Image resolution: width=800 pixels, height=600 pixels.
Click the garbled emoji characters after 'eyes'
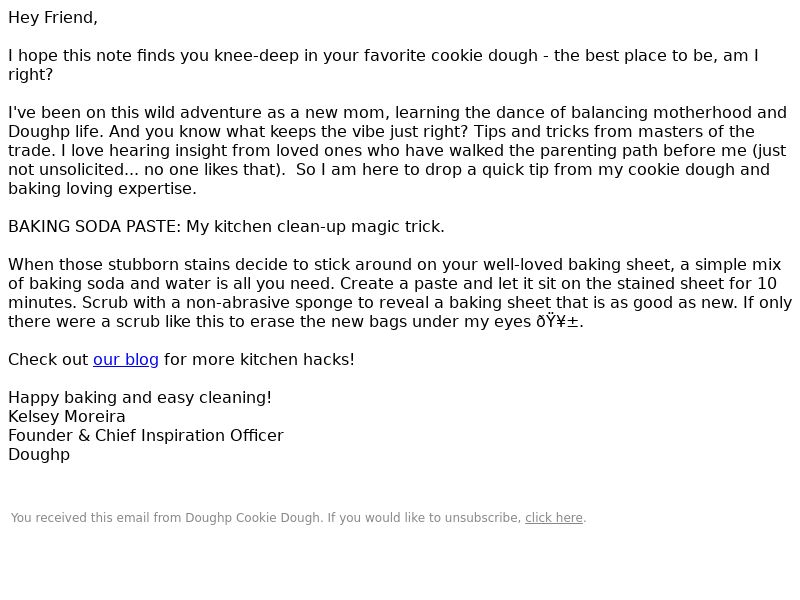coord(557,322)
